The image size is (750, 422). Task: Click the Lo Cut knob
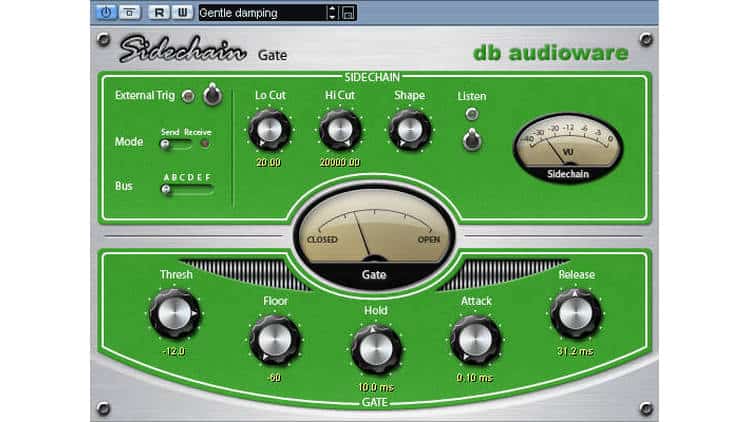coord(270,130)
